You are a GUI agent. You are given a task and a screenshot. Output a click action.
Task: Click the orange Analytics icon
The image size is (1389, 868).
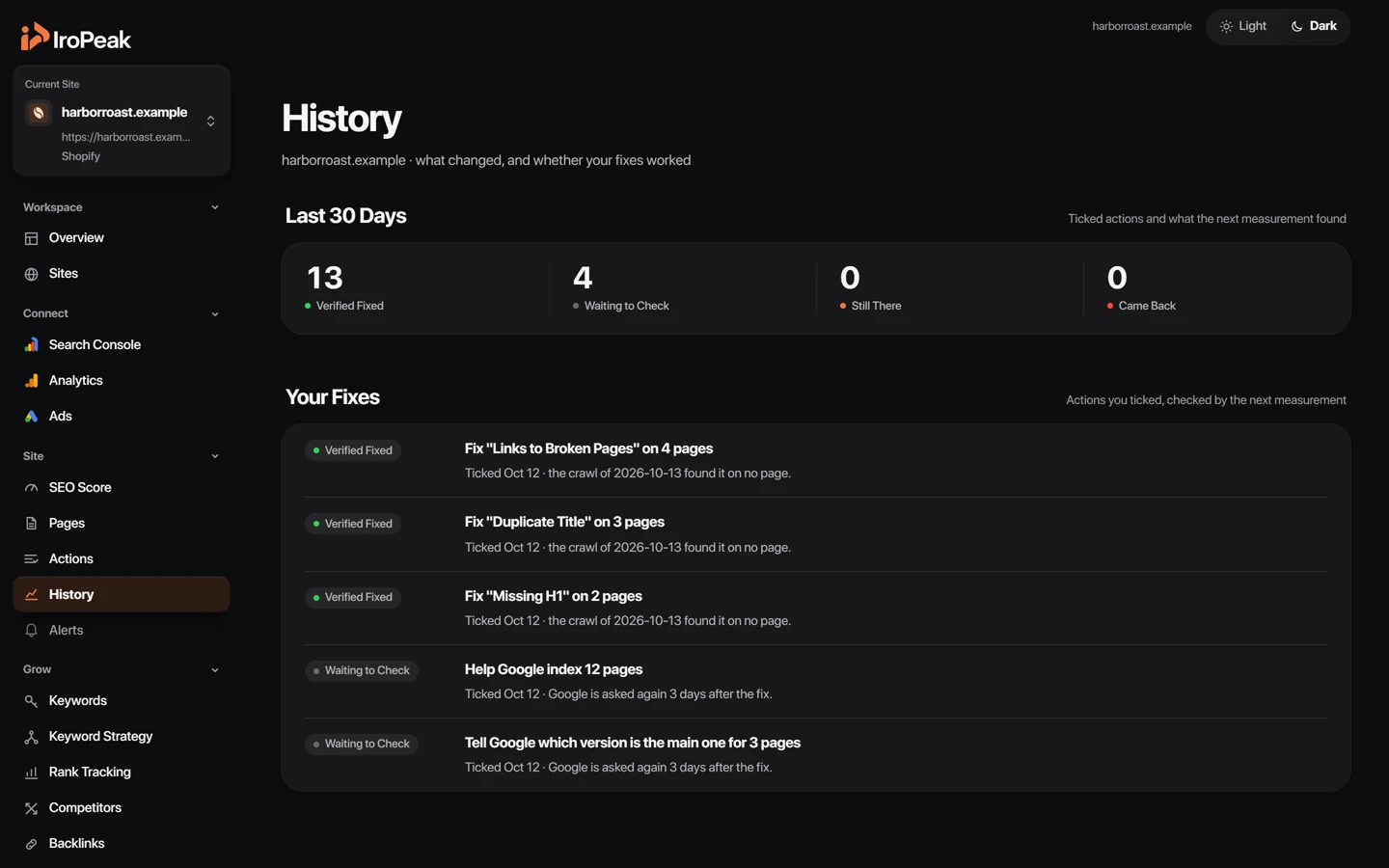click(31, 380)
